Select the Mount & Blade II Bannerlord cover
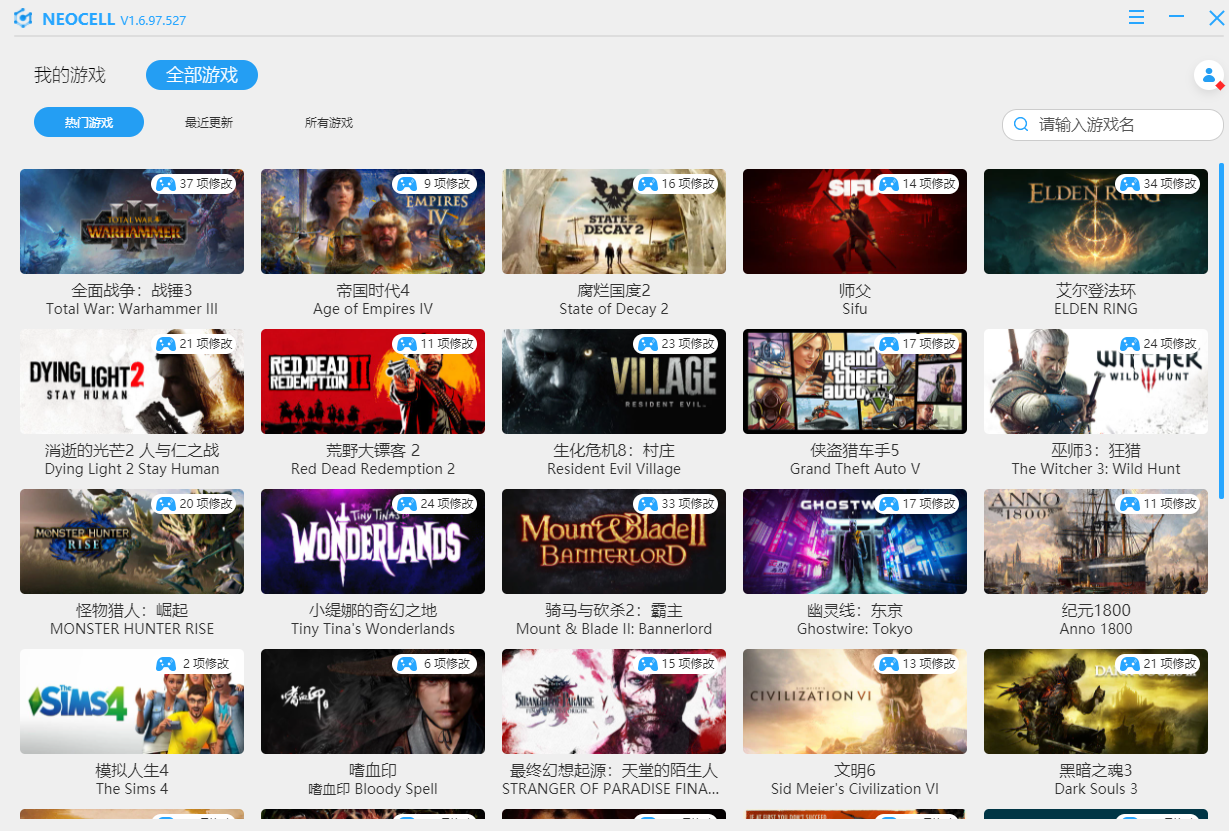Screen dimensions: 1229x831 614,541
